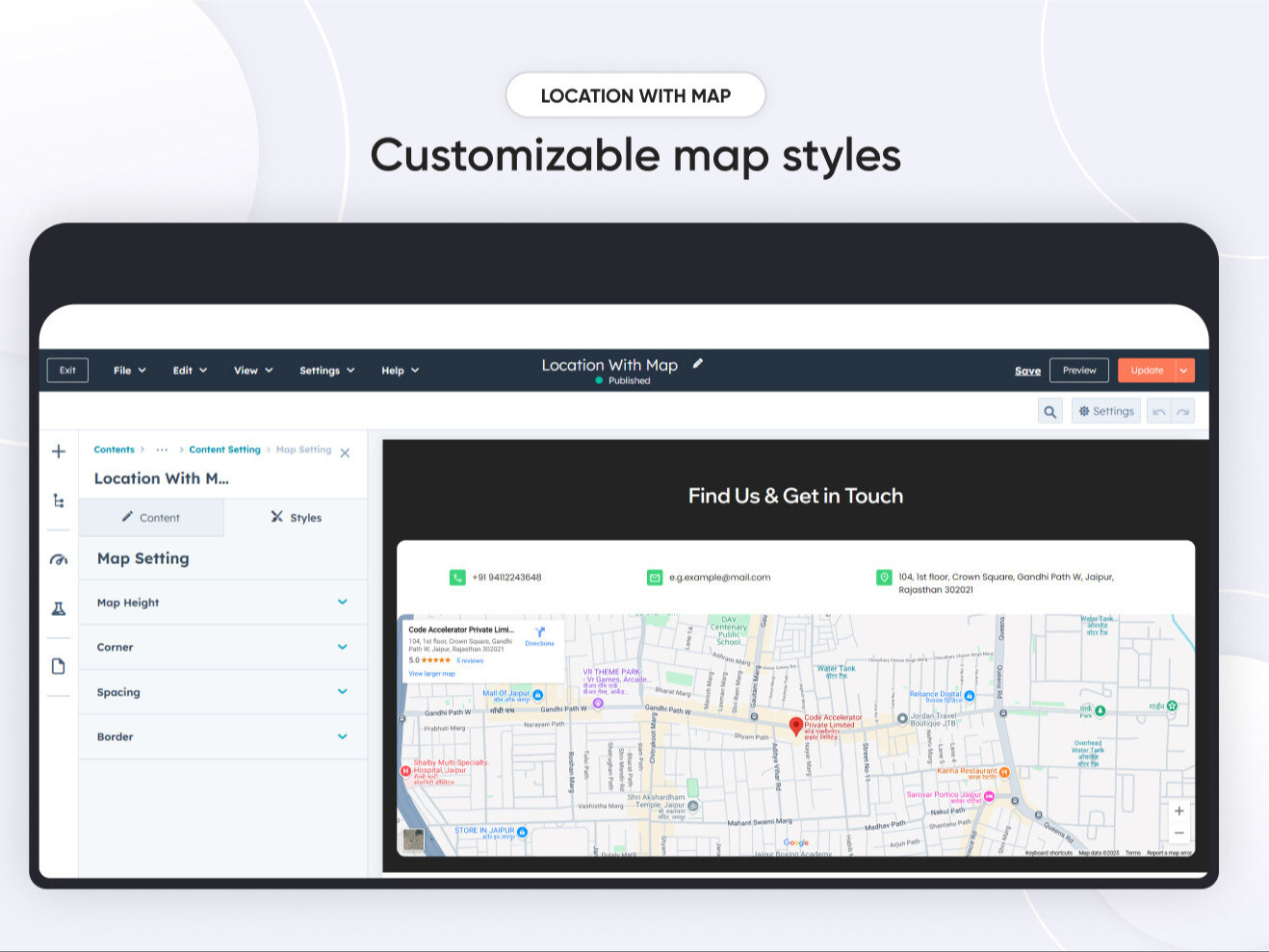Expand the Border settings section
The height and width of the screenshot is (952, 1269).
click(343, 736)
